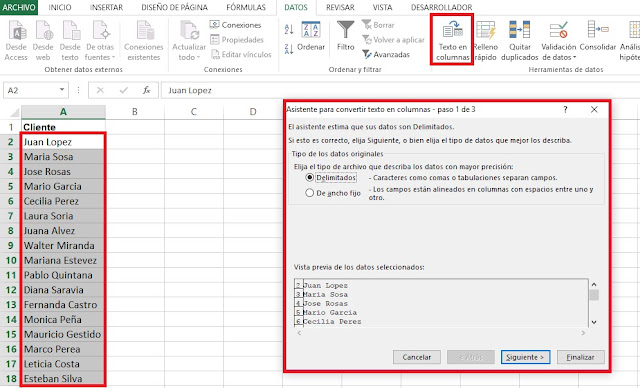Click preview scrollbar down arrow
This screenshot has width=640, height=388.
point(594,322)
